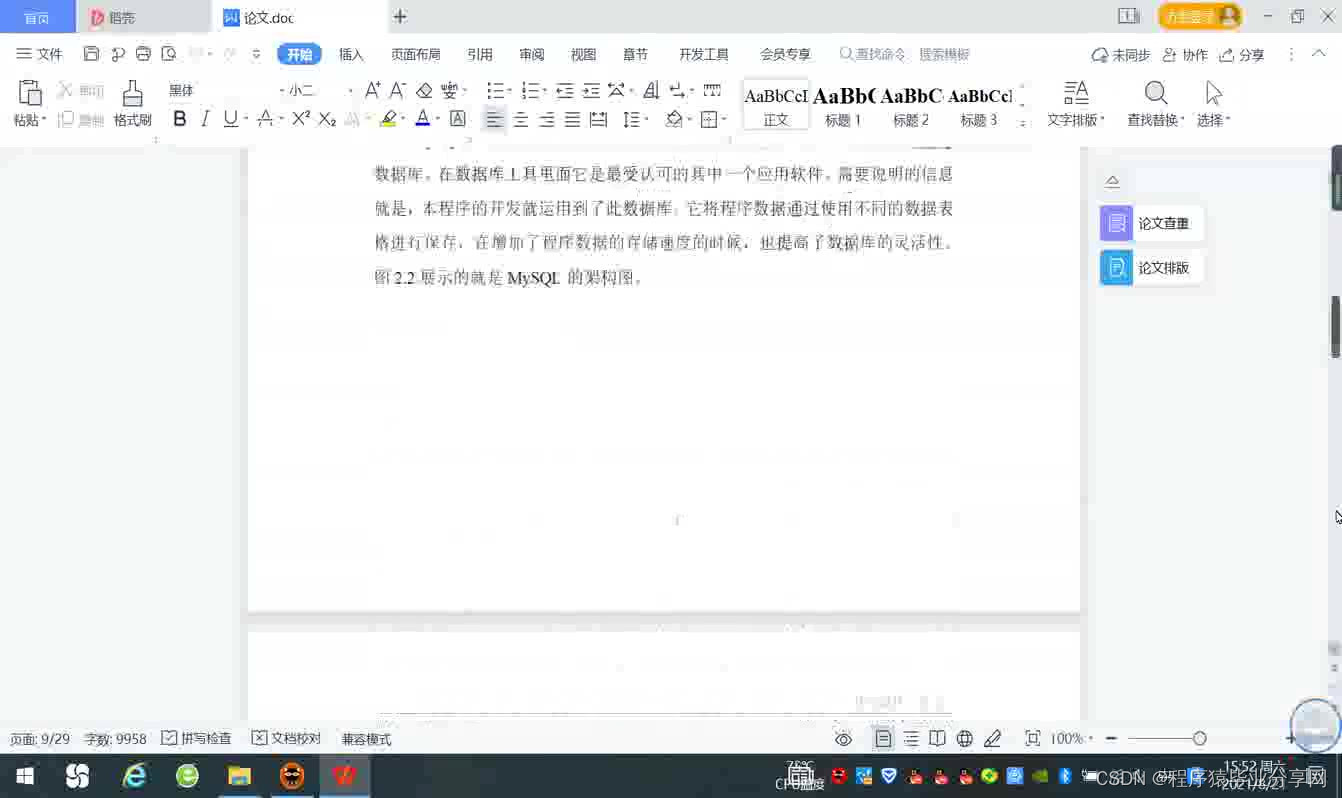Decrease font size with A- icon

[398, 90]
